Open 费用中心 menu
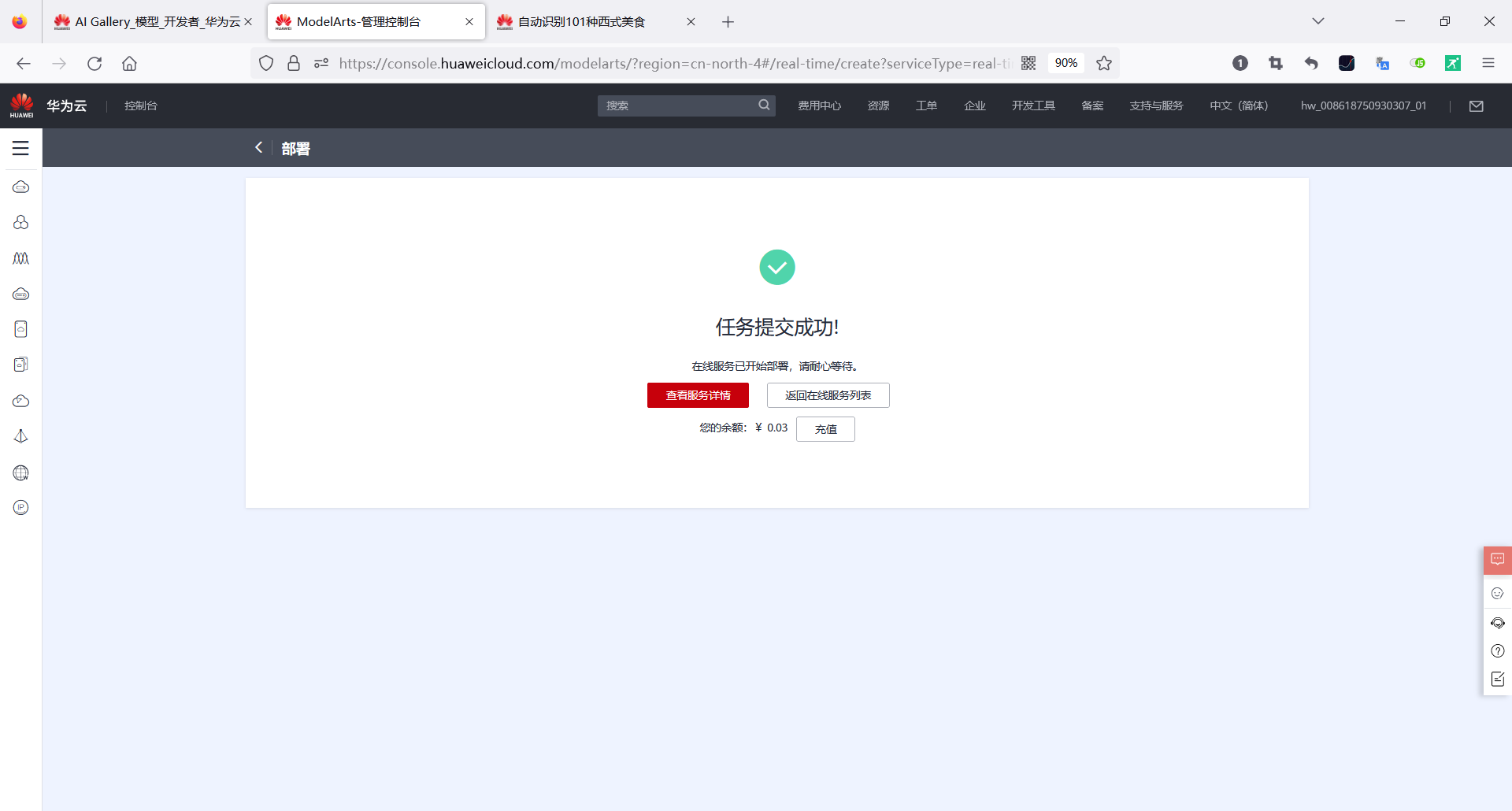Image resolution: width=1512 pixels, height=811 pixels. (x=819, y=106)
